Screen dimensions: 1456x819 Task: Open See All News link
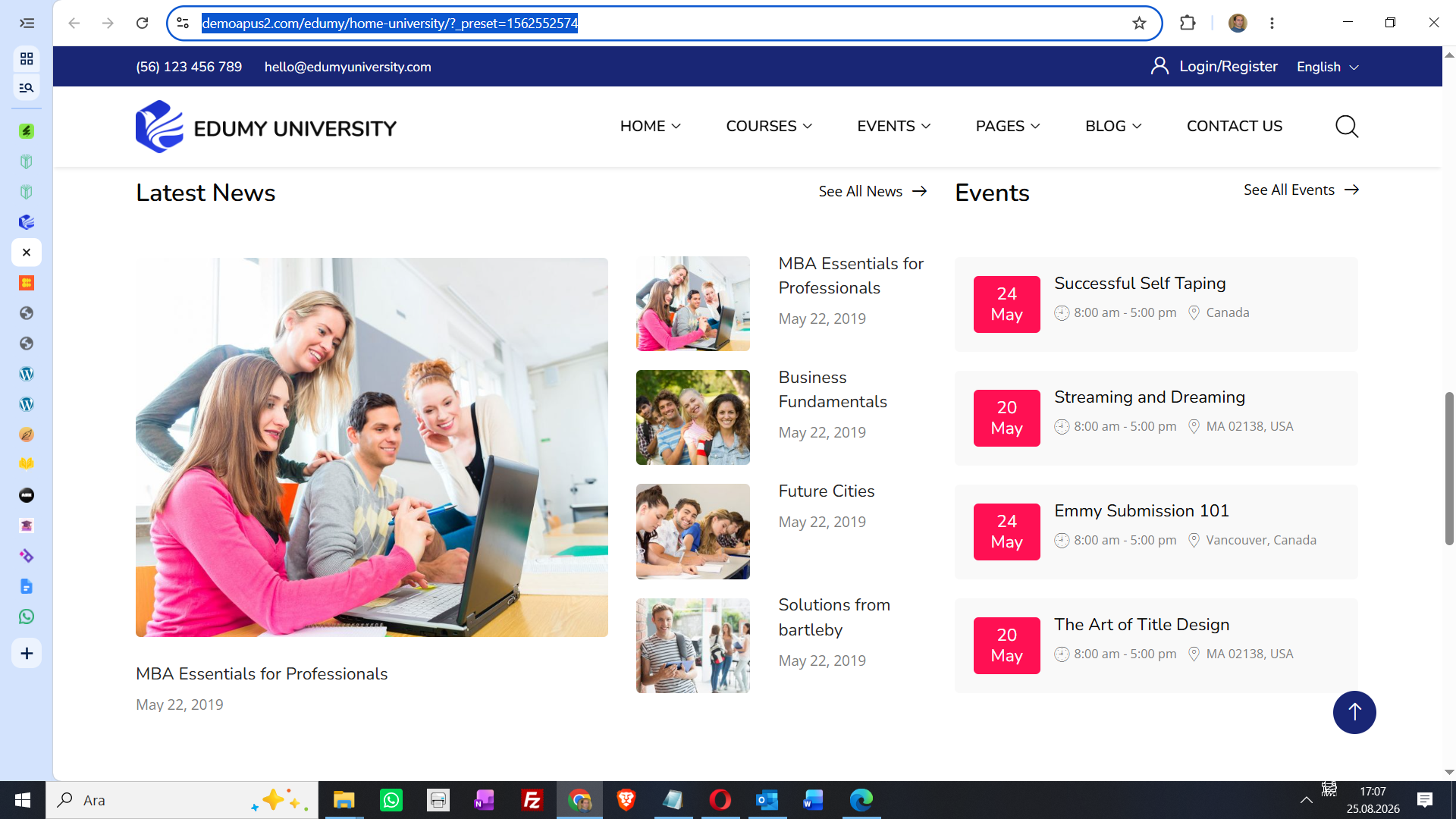click(873, 191)
